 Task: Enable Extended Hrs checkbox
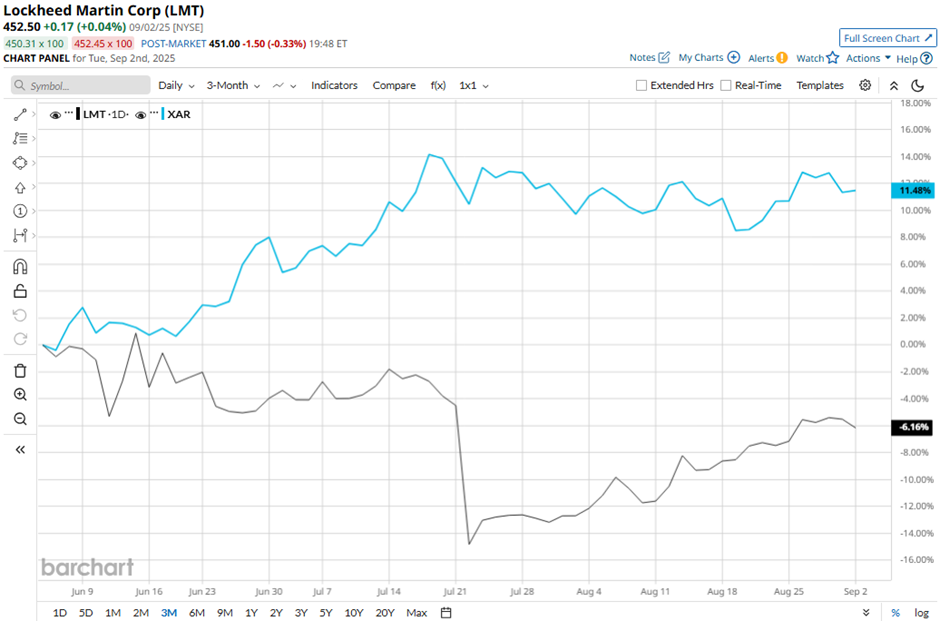641,85
